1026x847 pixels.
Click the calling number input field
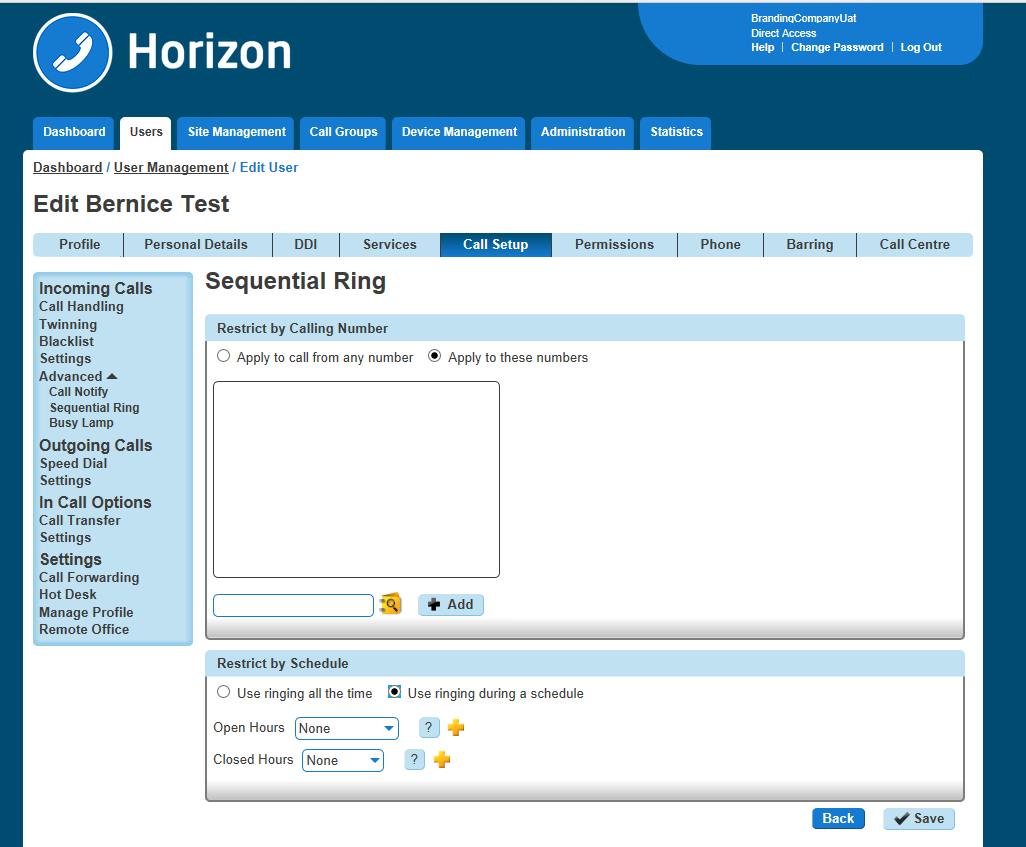pos(293,605)
